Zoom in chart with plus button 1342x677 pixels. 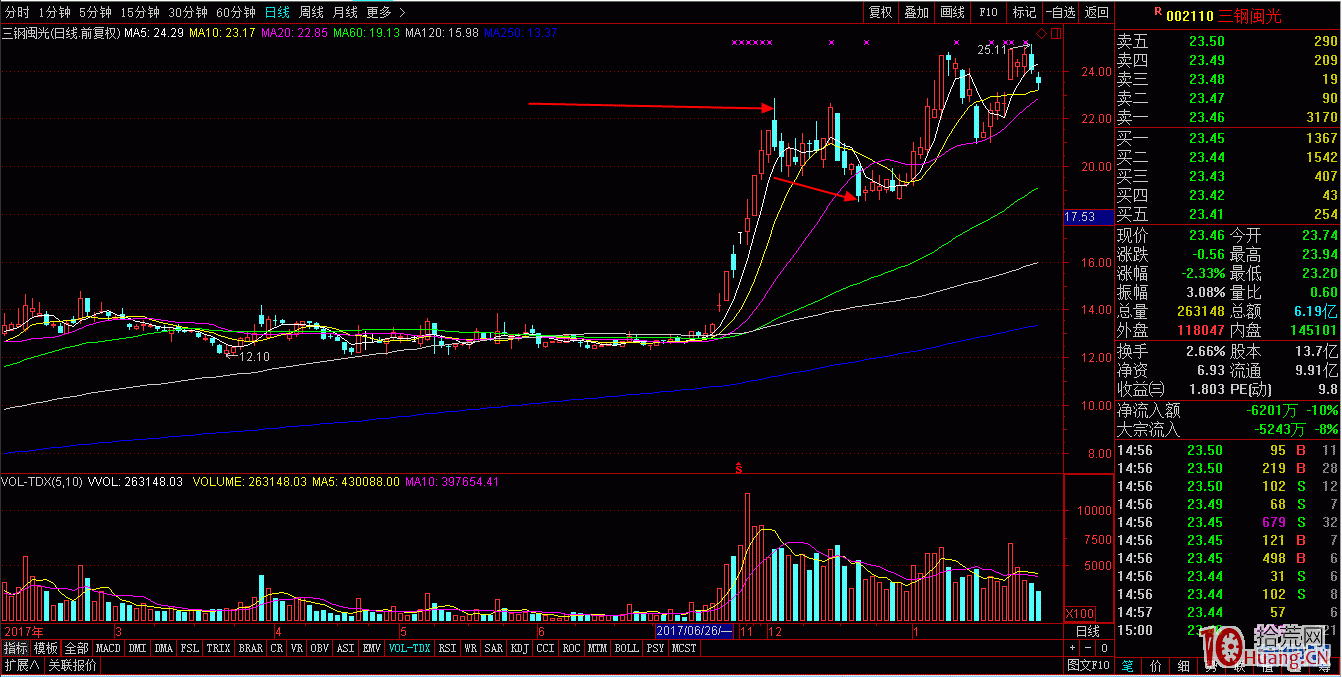(x=1074, y=648)
